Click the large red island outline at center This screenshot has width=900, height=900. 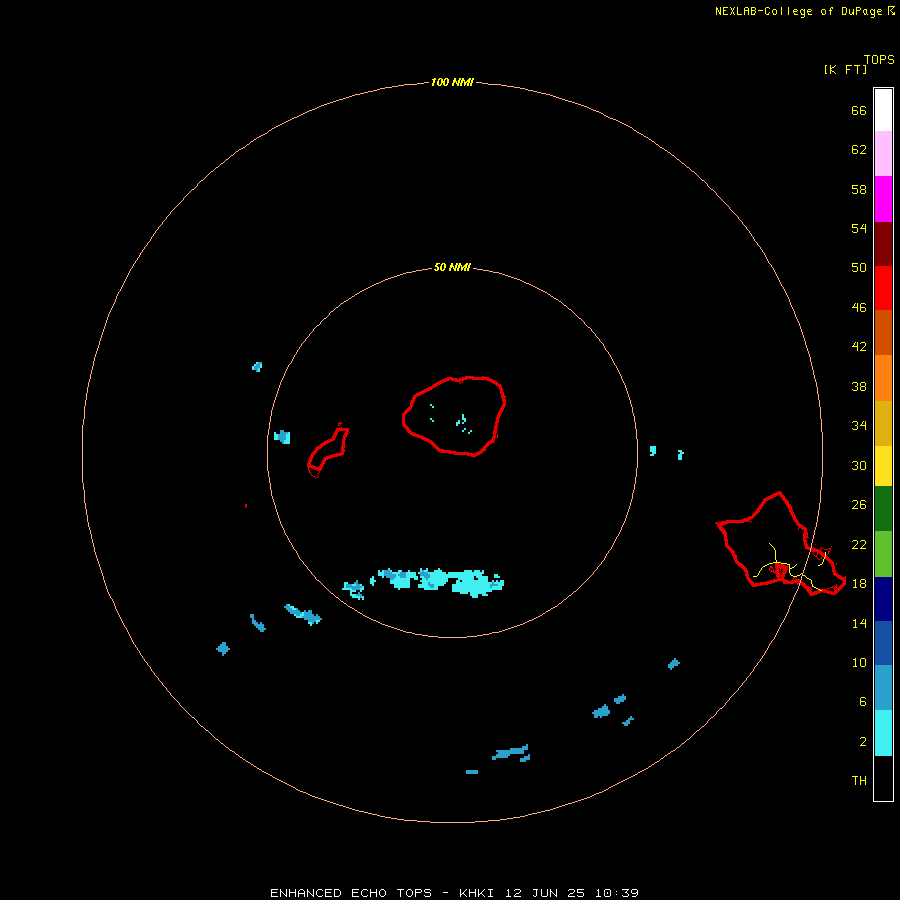[453, 416]
